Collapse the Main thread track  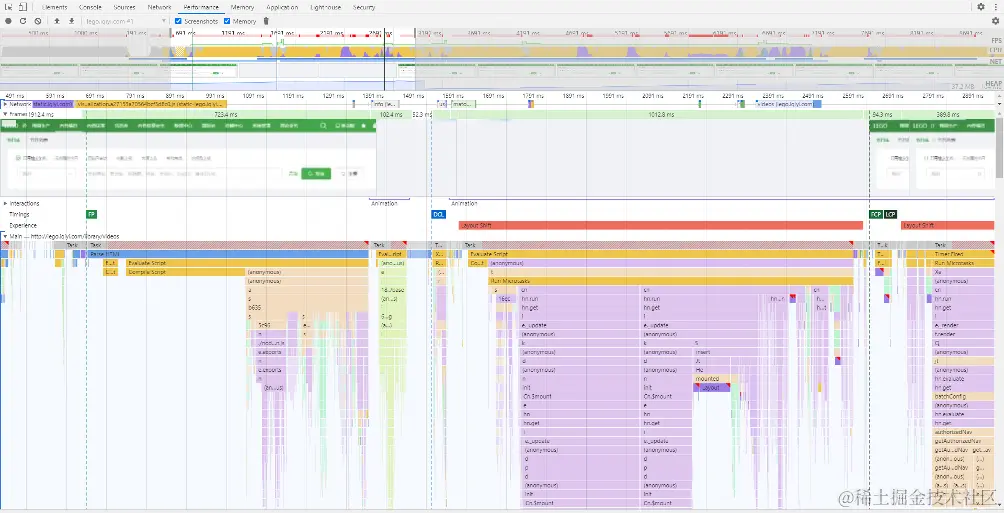5,236
